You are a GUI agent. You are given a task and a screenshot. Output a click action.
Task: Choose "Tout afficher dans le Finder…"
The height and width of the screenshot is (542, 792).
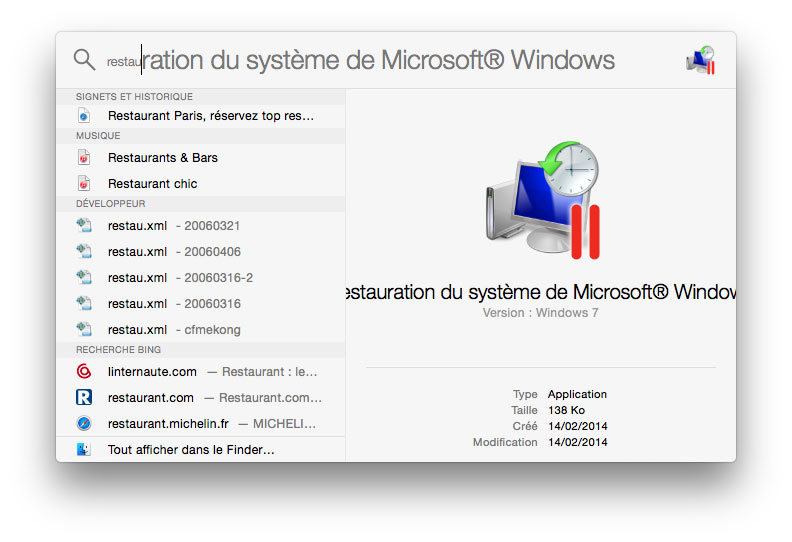pos(201,450)
